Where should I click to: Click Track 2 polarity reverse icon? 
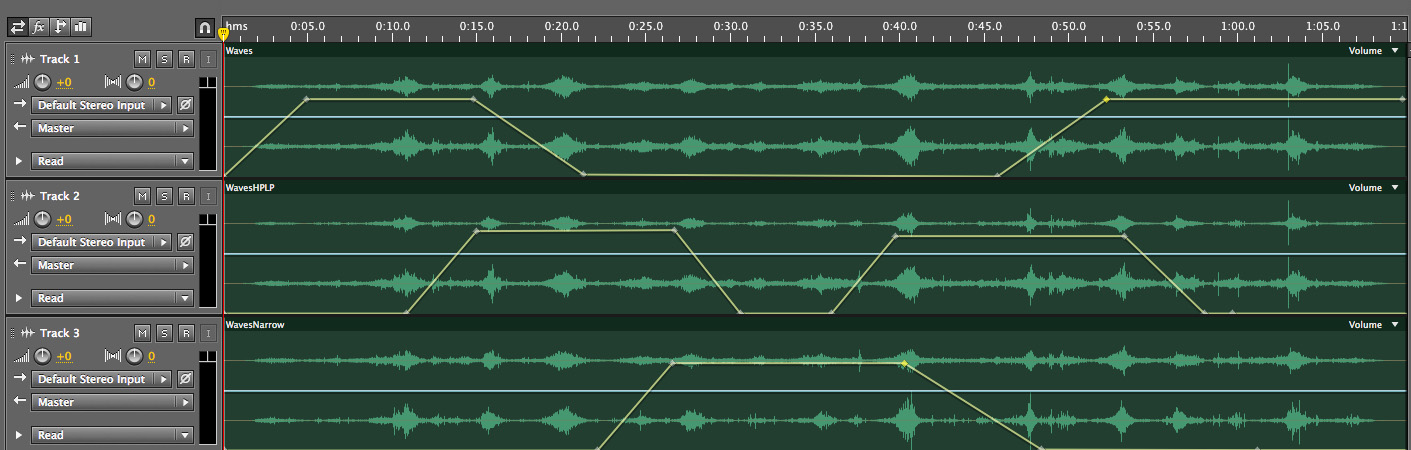(185, 242)
